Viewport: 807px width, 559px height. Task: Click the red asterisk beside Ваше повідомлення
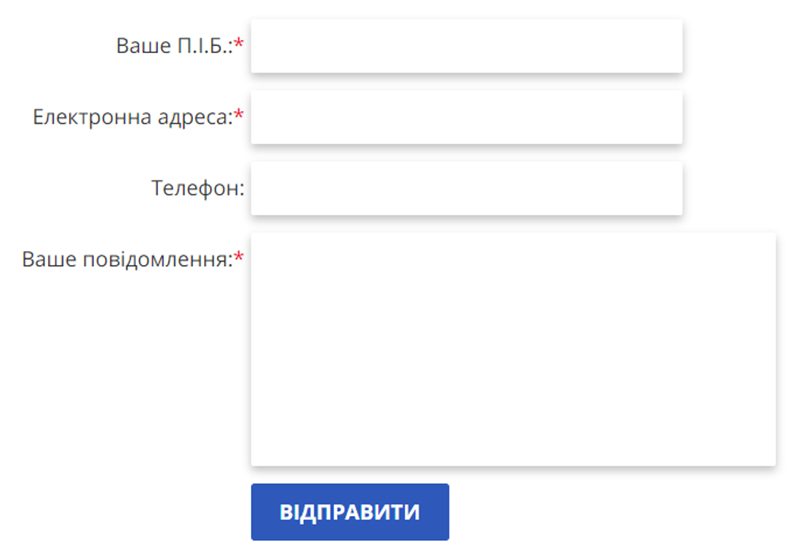pyautogui.click(x=239, y=259)
